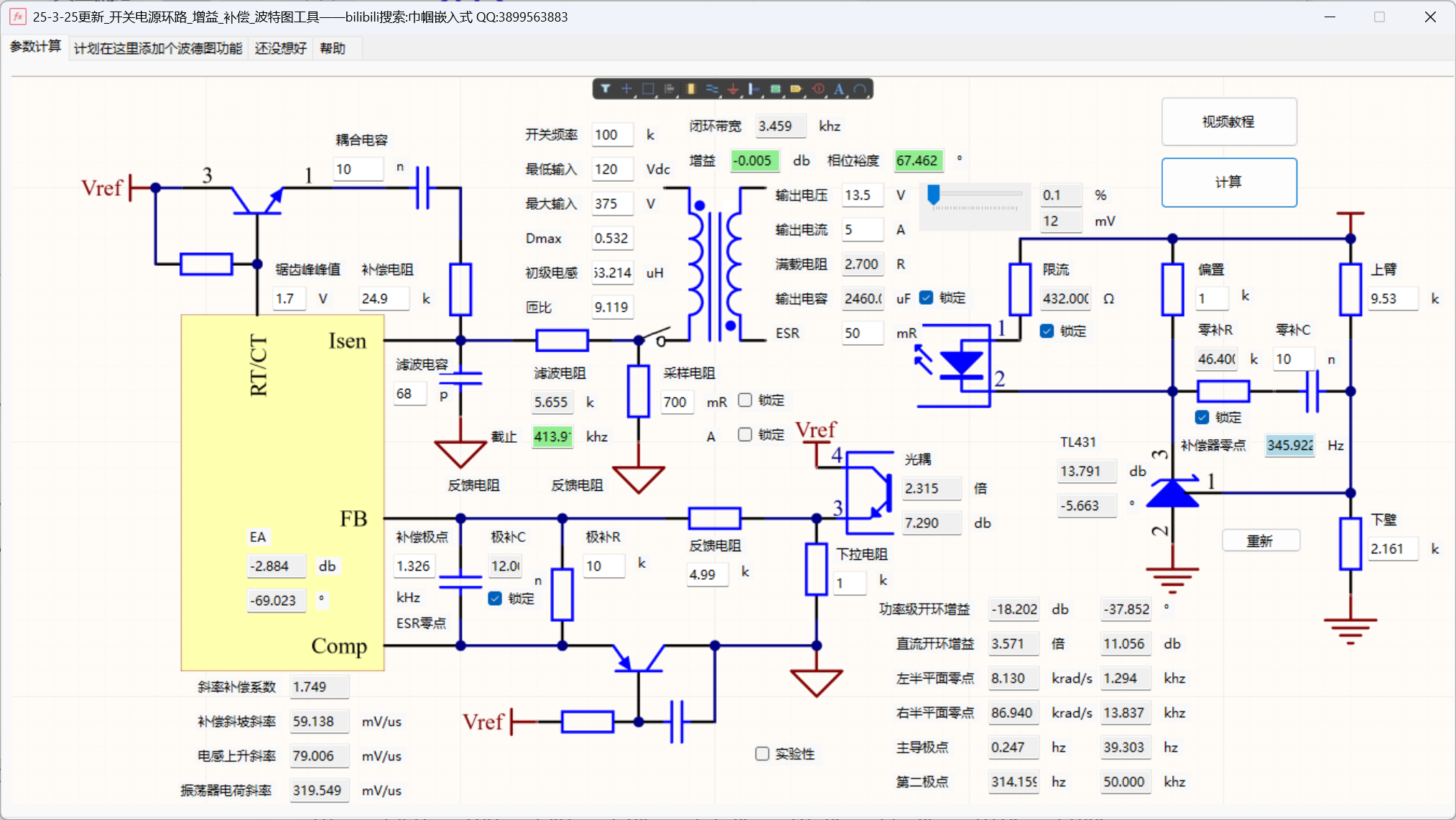Open the 计划在这里添加个波德图功能 tab
This screenshot has height=820, width=1456.
158,48
